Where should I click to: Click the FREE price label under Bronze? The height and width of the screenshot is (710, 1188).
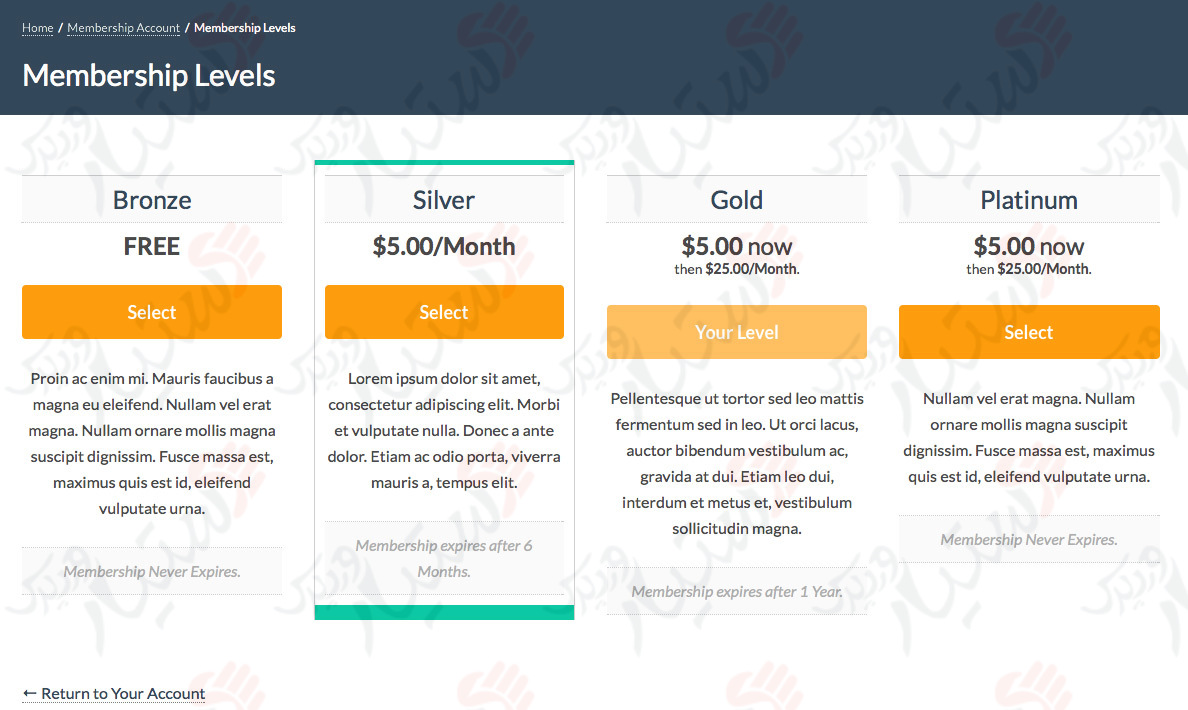(151, 245)
